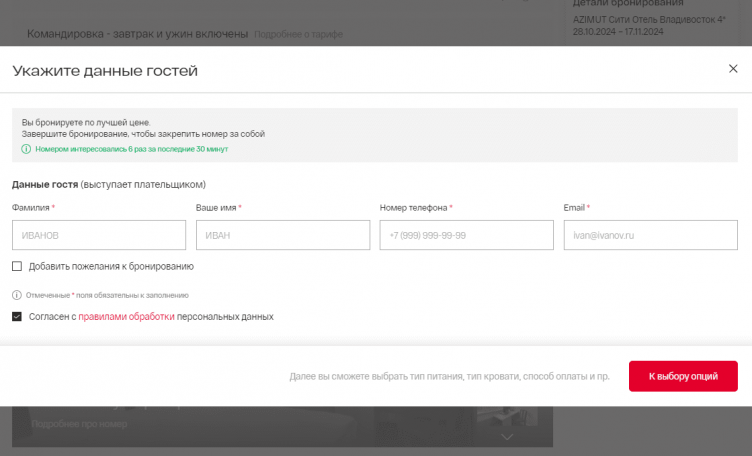Viewport: 752px width, 456px height.
Task: Uncheck the personal data consent checkbox
Action: click(17, 317)
